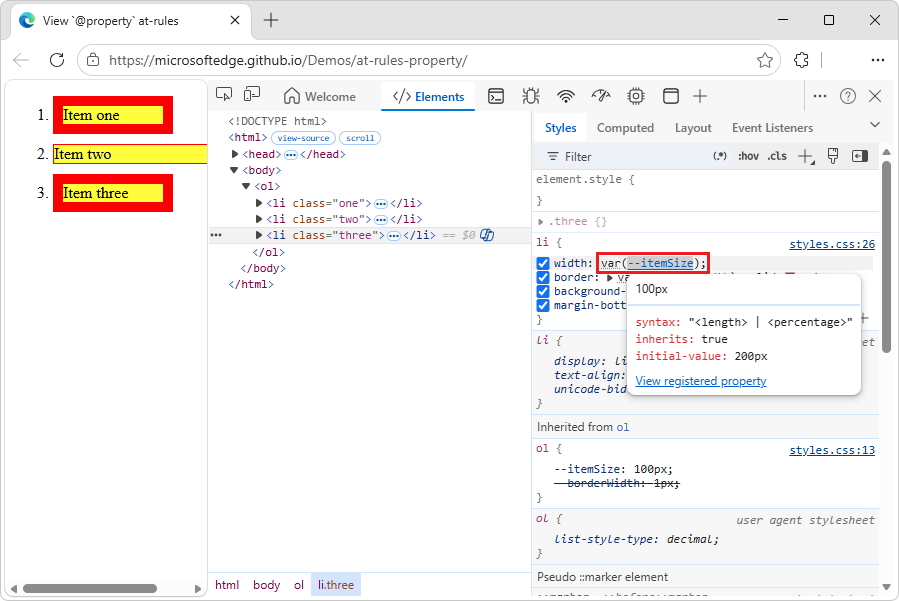Toggle rendering emulations paintbrush icon
The width and height of the screenshot is (899, 601).
(833, 156)
